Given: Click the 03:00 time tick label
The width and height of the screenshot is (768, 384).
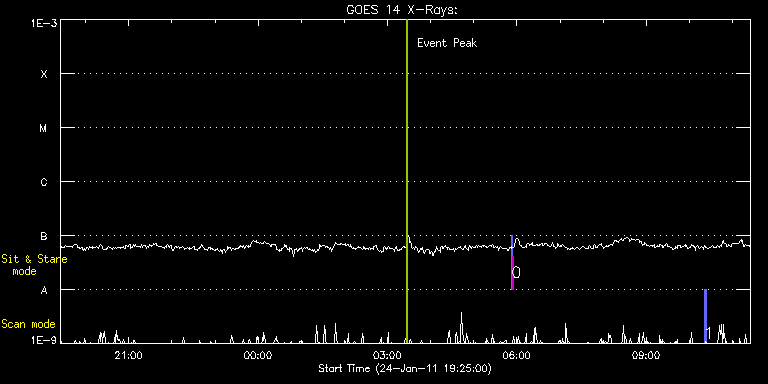Looking at the screenshot, I should (387, 355).
